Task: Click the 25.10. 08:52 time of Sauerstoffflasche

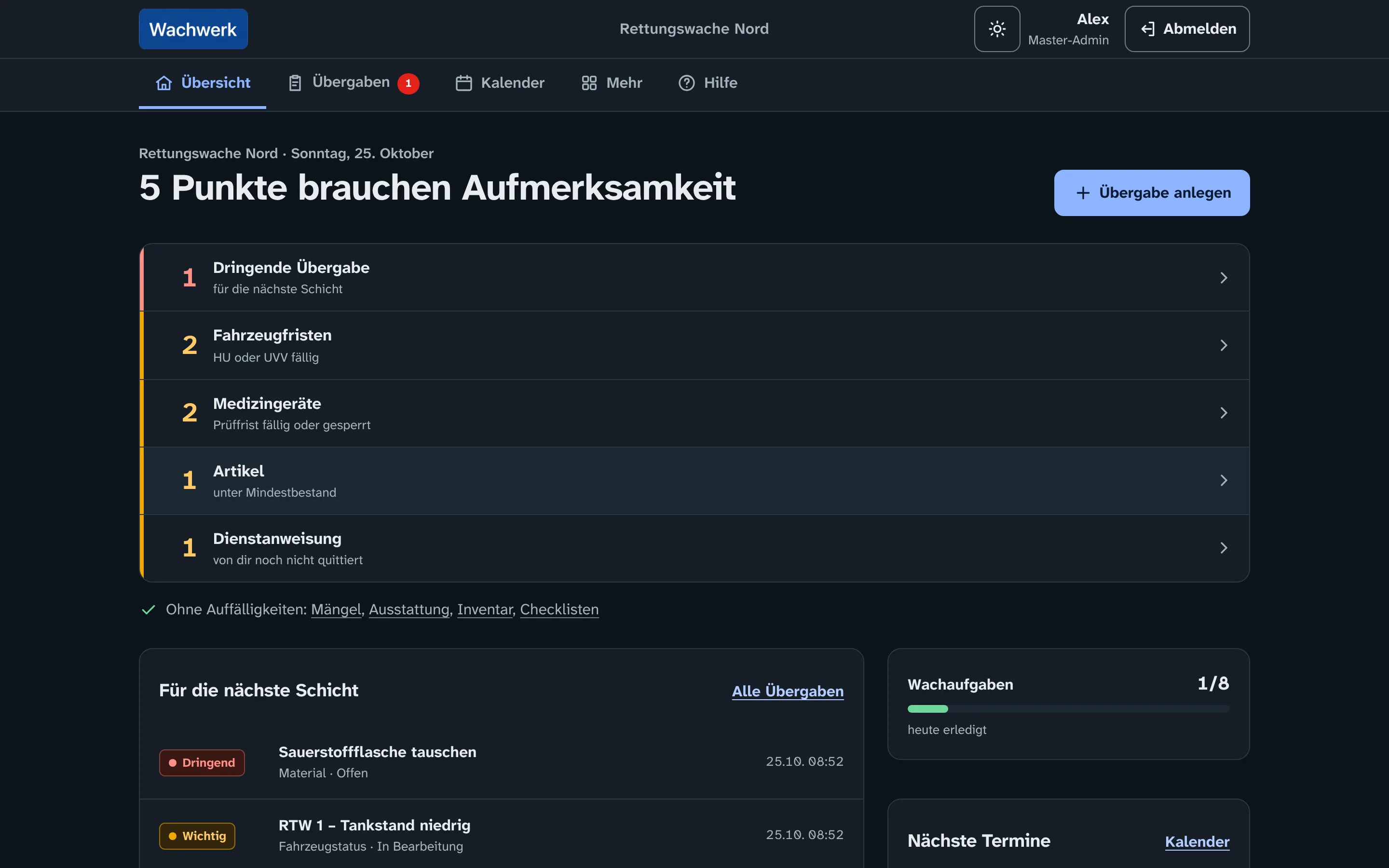Action: click(804, 762)
